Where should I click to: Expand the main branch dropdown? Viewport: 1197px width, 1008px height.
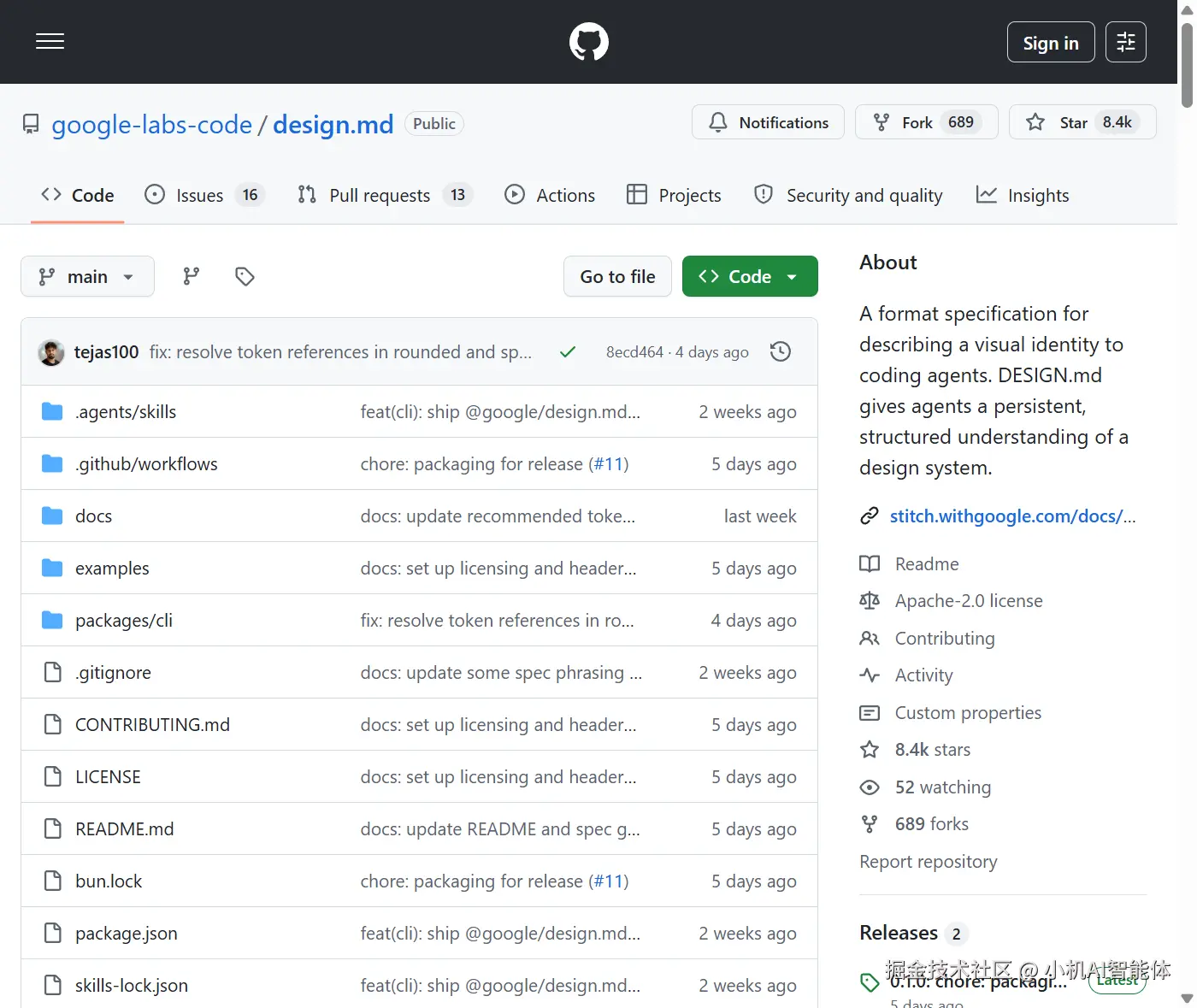[x=87, y=276]
